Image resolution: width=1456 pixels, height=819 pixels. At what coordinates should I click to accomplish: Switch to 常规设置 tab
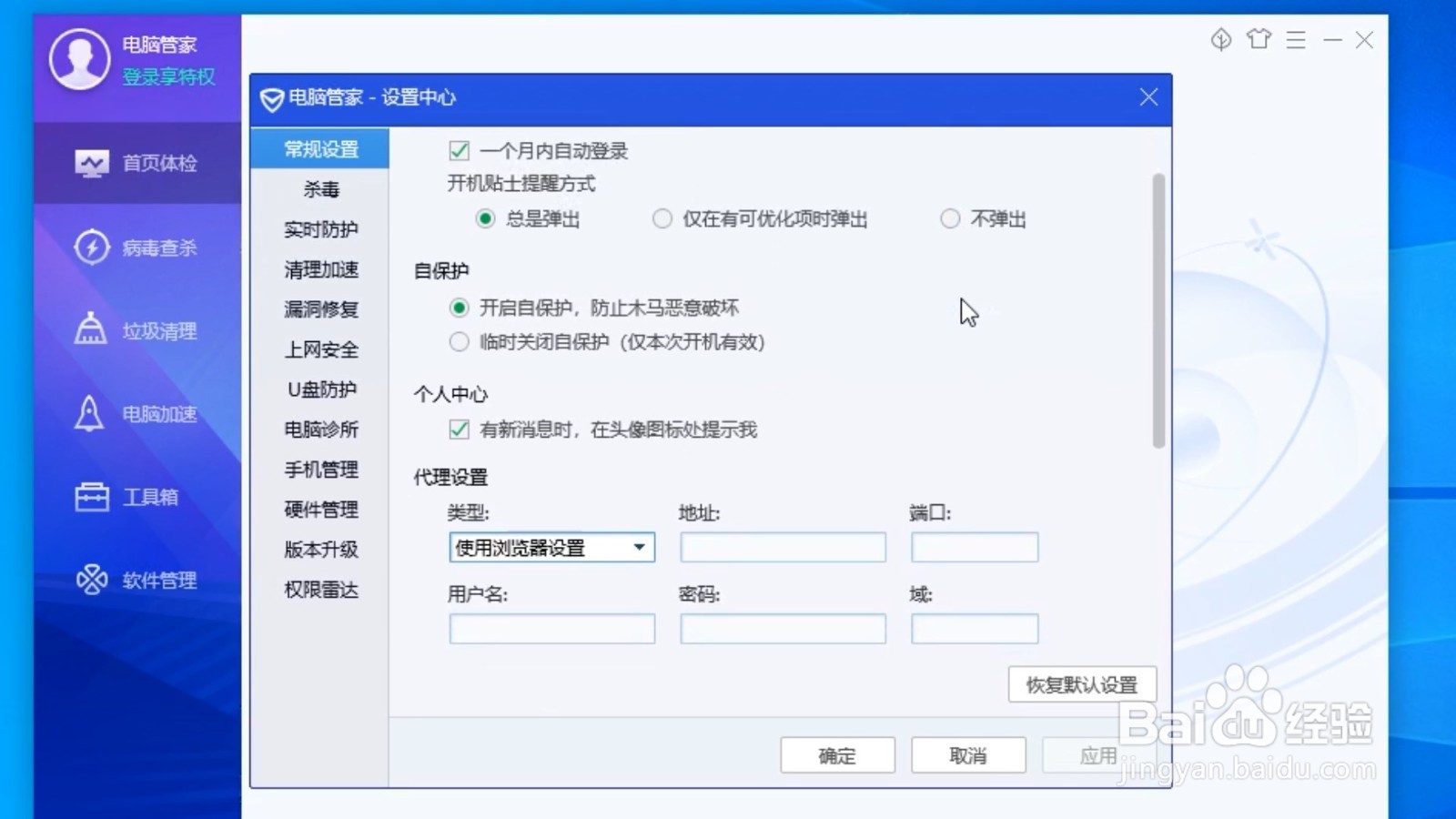click(x=320, y=149)
